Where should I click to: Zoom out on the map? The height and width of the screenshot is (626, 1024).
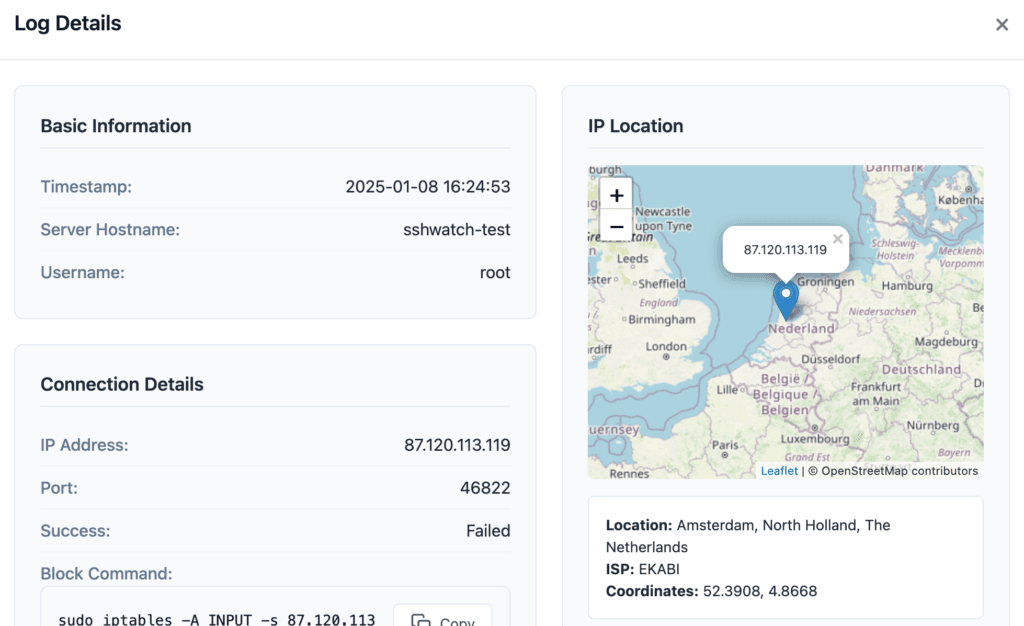click(x=616, y=227)
